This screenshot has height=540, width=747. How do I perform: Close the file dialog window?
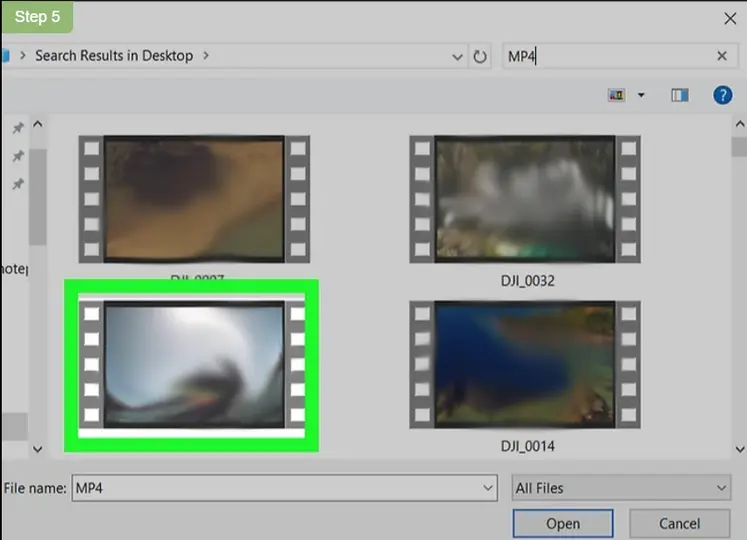(729, 17)
